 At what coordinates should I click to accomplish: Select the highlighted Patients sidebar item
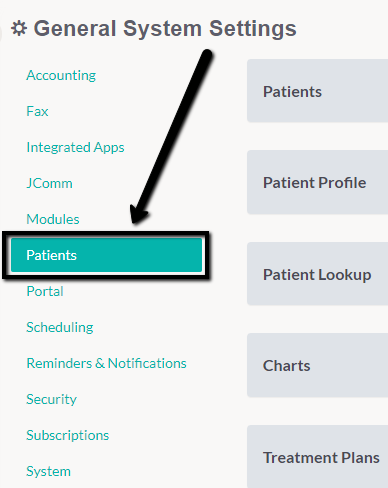pyautogui.click(x=106, y=255)
